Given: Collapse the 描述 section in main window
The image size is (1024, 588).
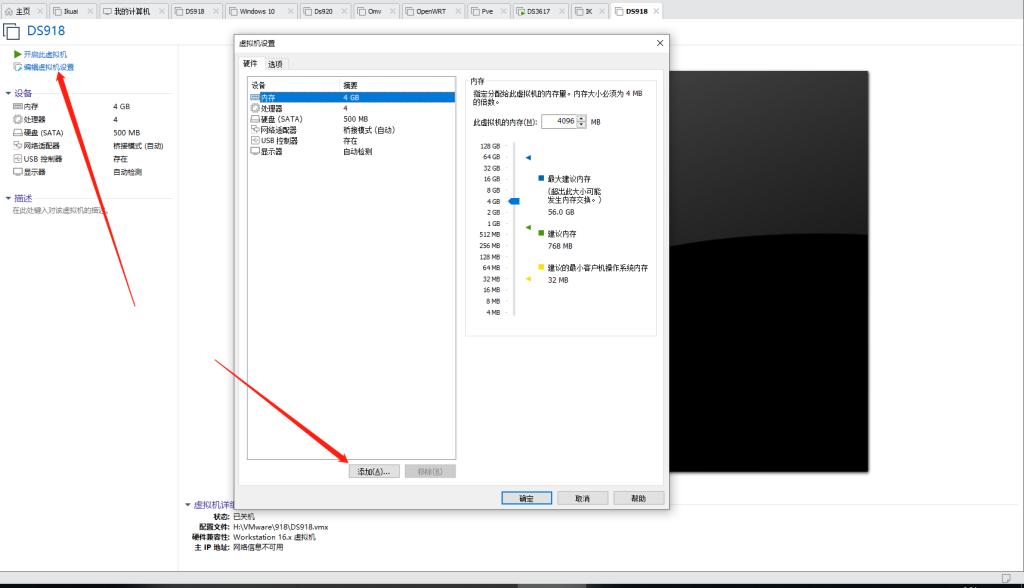Looking at the screenshot, I should pos(8,198).
